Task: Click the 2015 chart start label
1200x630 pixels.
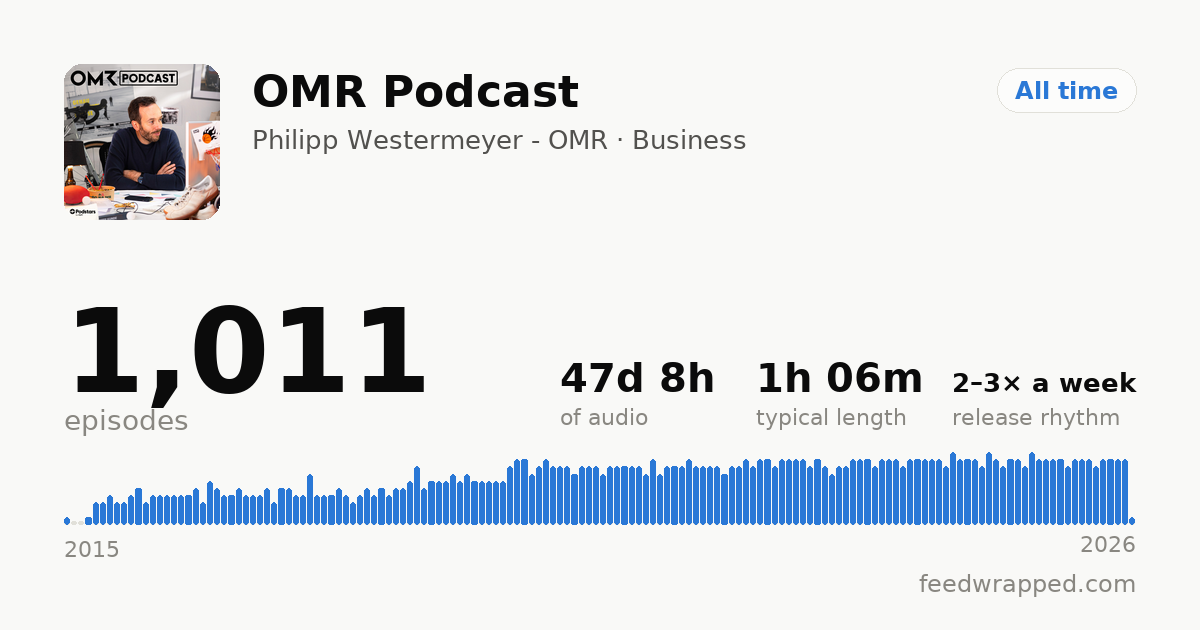Action: click(92, 550)
